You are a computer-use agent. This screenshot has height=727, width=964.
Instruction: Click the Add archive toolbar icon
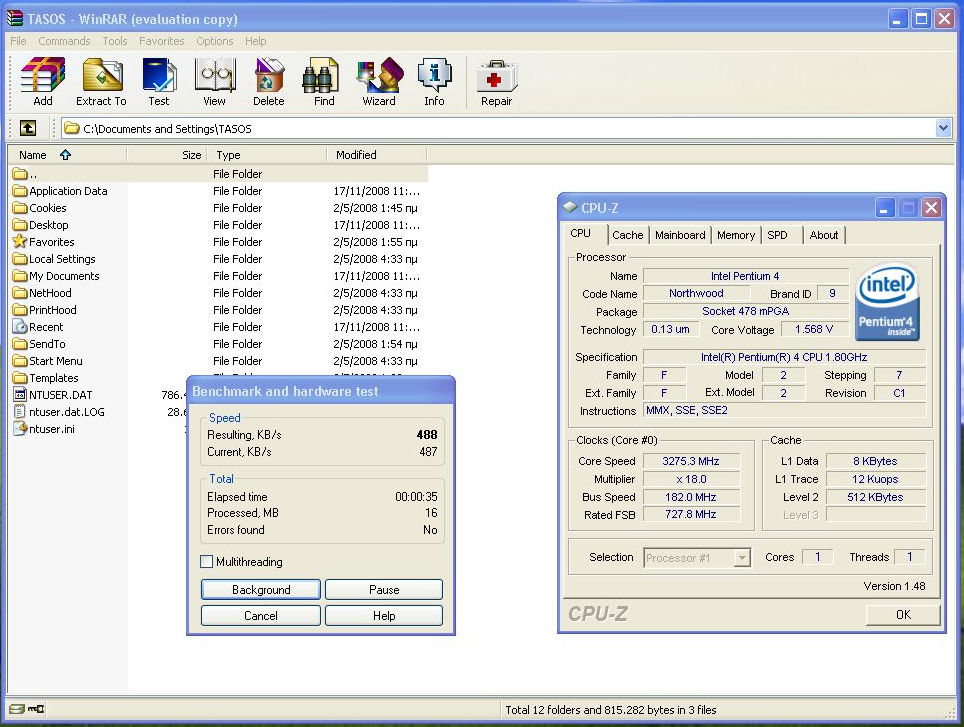click(x=42, y=75)
